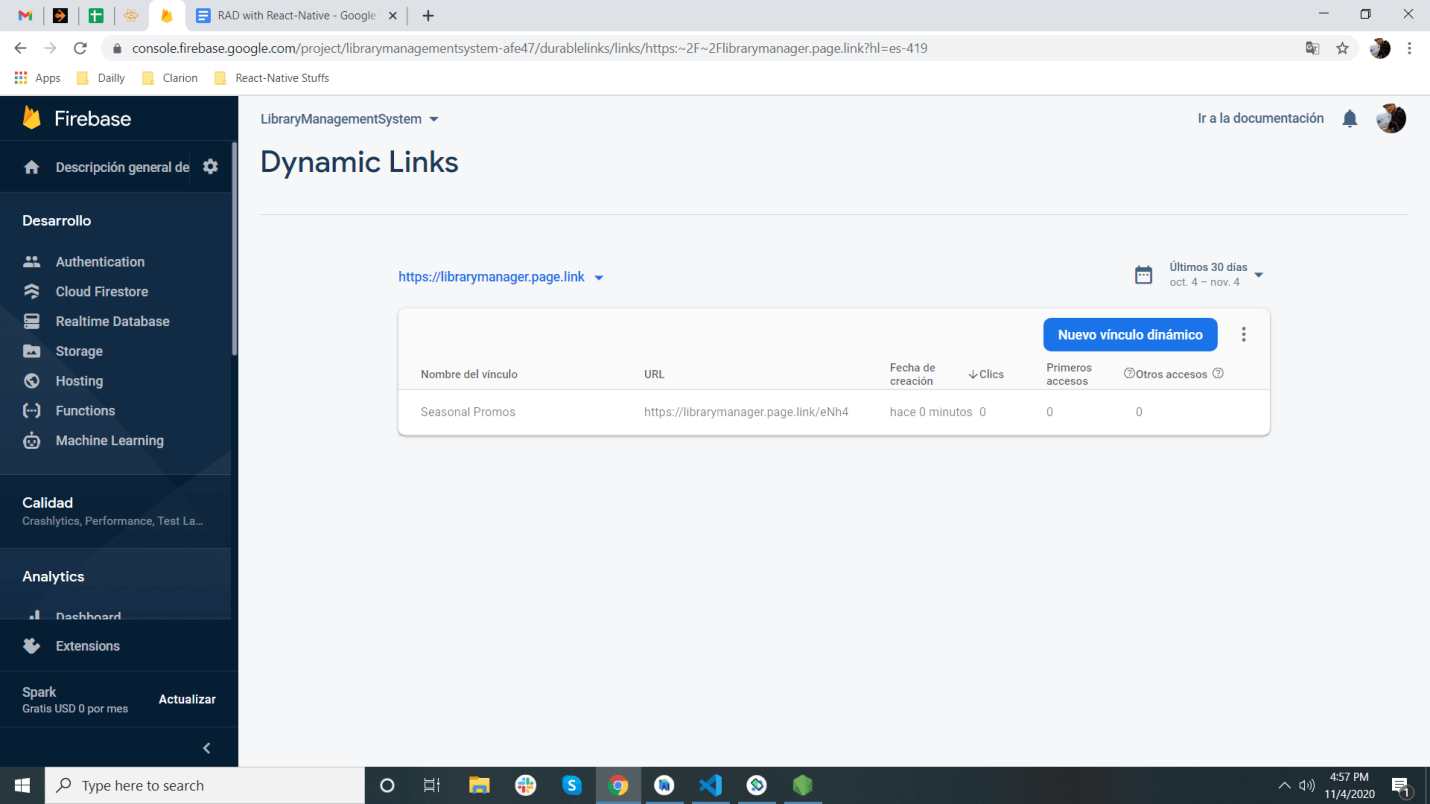Switch to RAD with React-Native tab
Image resolution: width=1430 pixels, height=804 pixels.
click(x=297, y=16)
